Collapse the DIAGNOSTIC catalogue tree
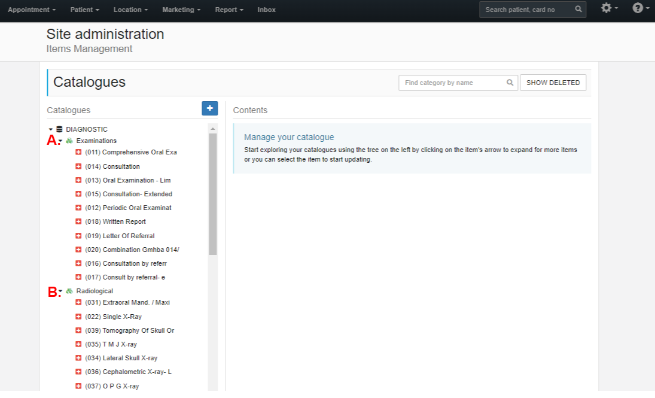This screenshot has height=398, width=655. (x=51, y=129)
